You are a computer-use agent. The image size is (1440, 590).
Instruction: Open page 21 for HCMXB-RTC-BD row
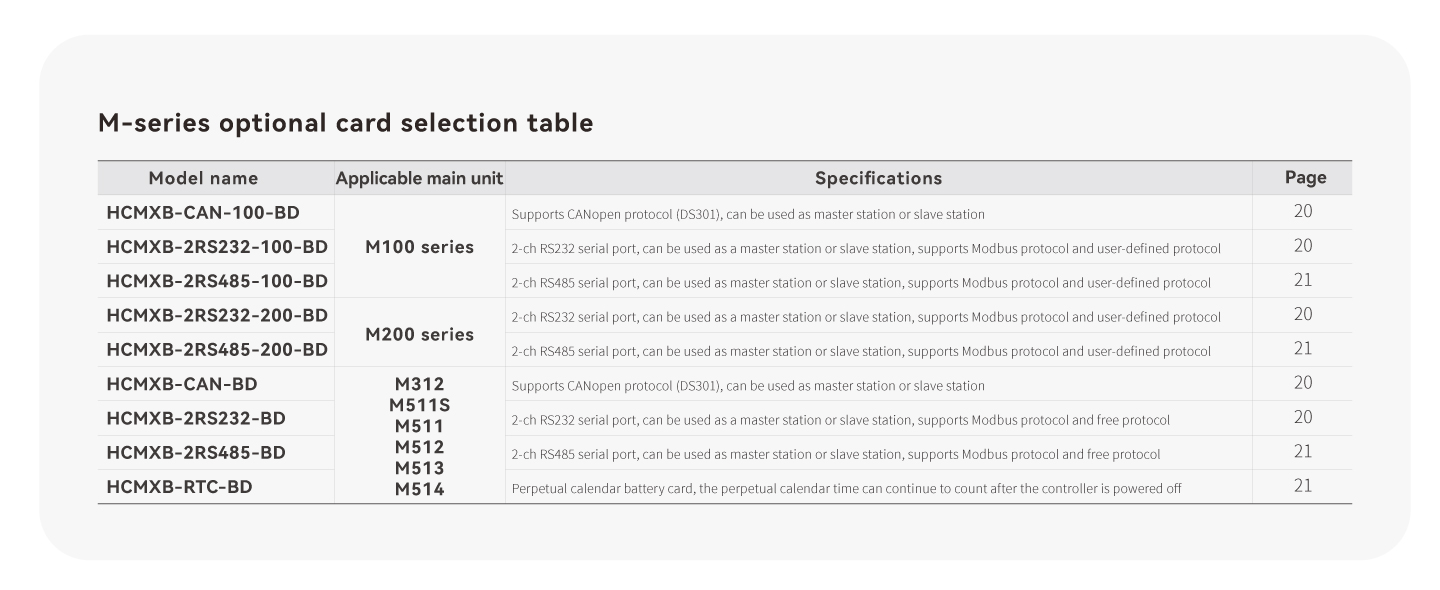tap(1302, 486)
